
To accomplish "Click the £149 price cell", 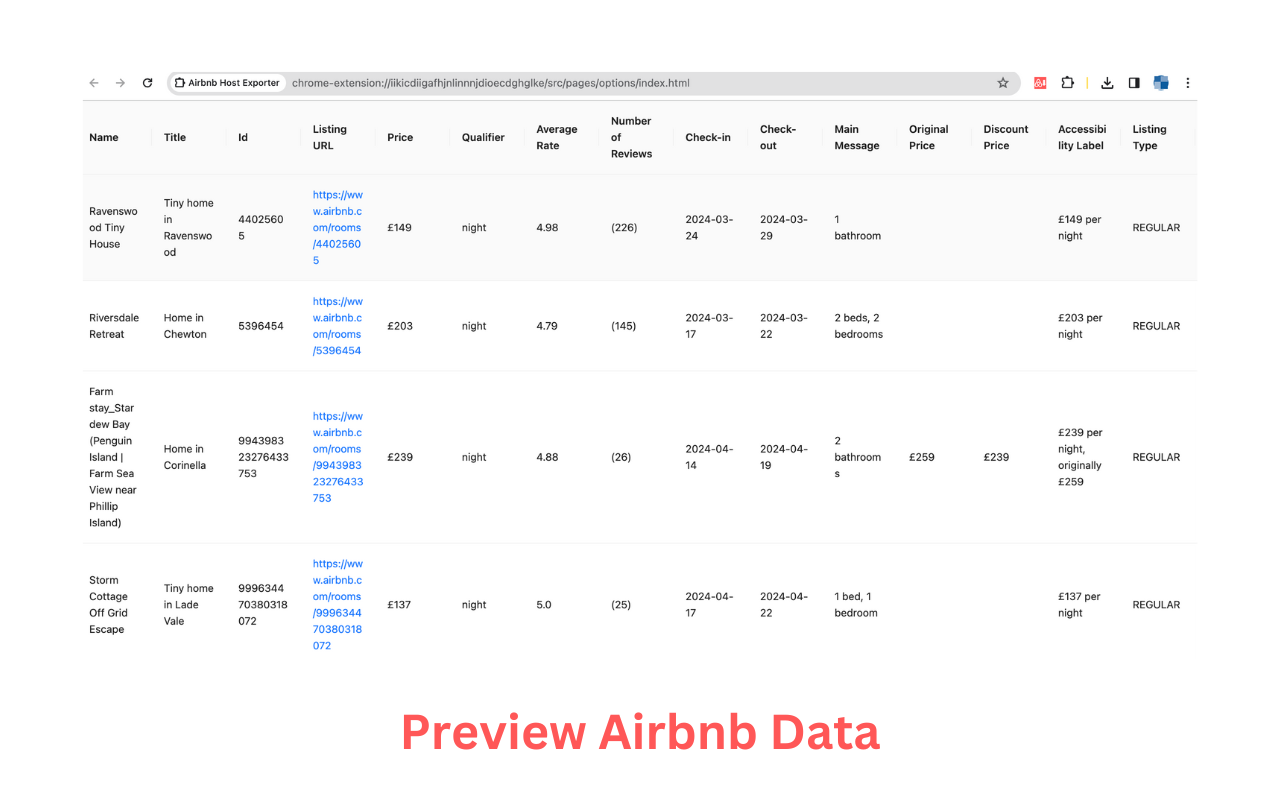I will 400,228.
